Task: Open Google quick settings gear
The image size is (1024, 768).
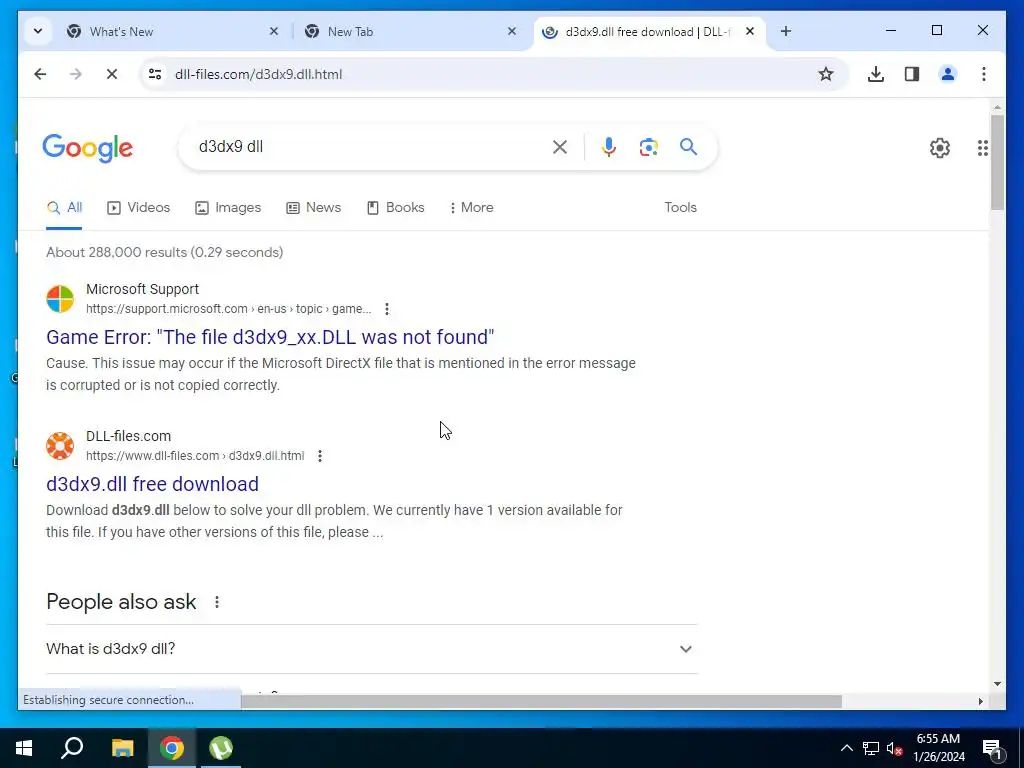Action: [x=940, y=148]
